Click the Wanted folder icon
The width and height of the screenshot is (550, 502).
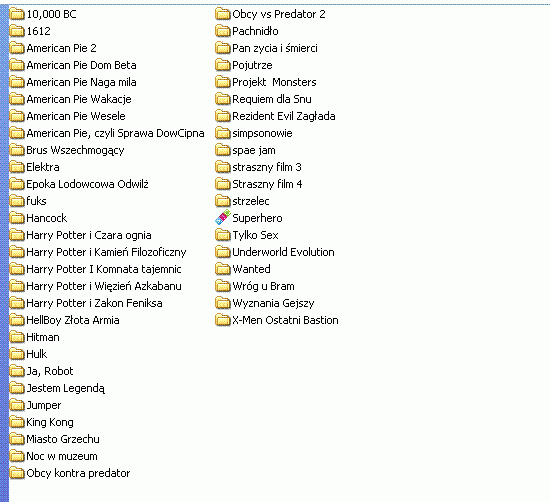[x=223, y=269]
